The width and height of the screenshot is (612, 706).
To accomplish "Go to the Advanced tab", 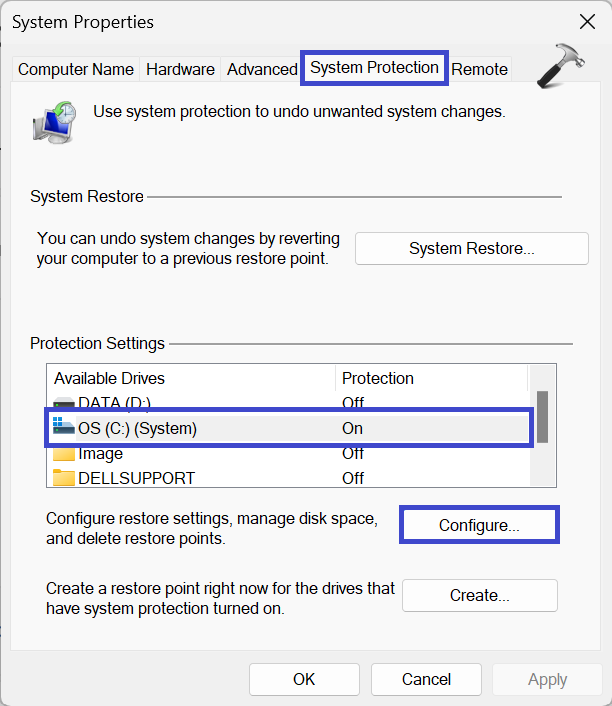I will click(262, 69).
